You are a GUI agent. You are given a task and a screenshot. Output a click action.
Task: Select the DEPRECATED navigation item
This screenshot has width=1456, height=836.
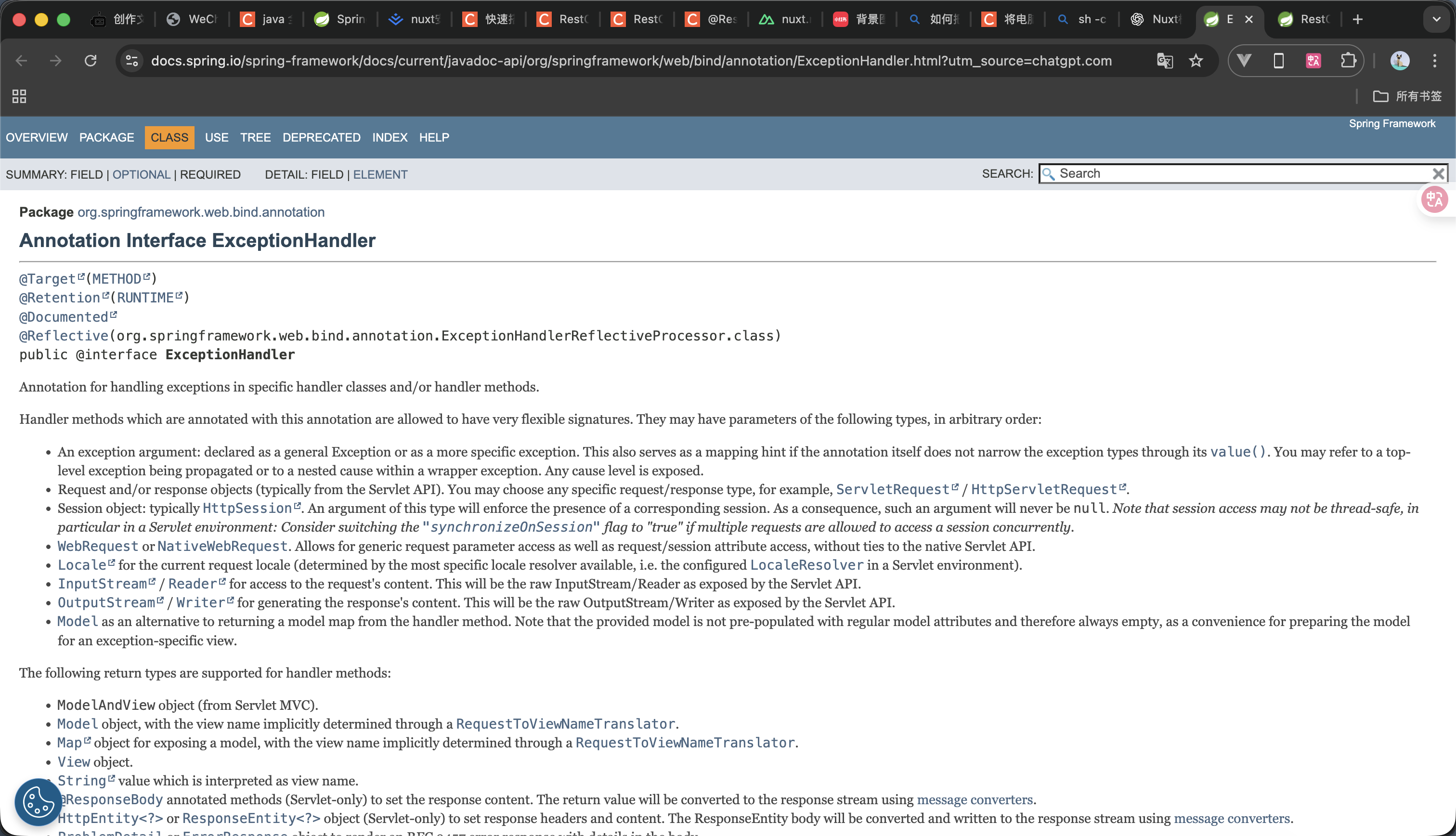click(321, 138)
